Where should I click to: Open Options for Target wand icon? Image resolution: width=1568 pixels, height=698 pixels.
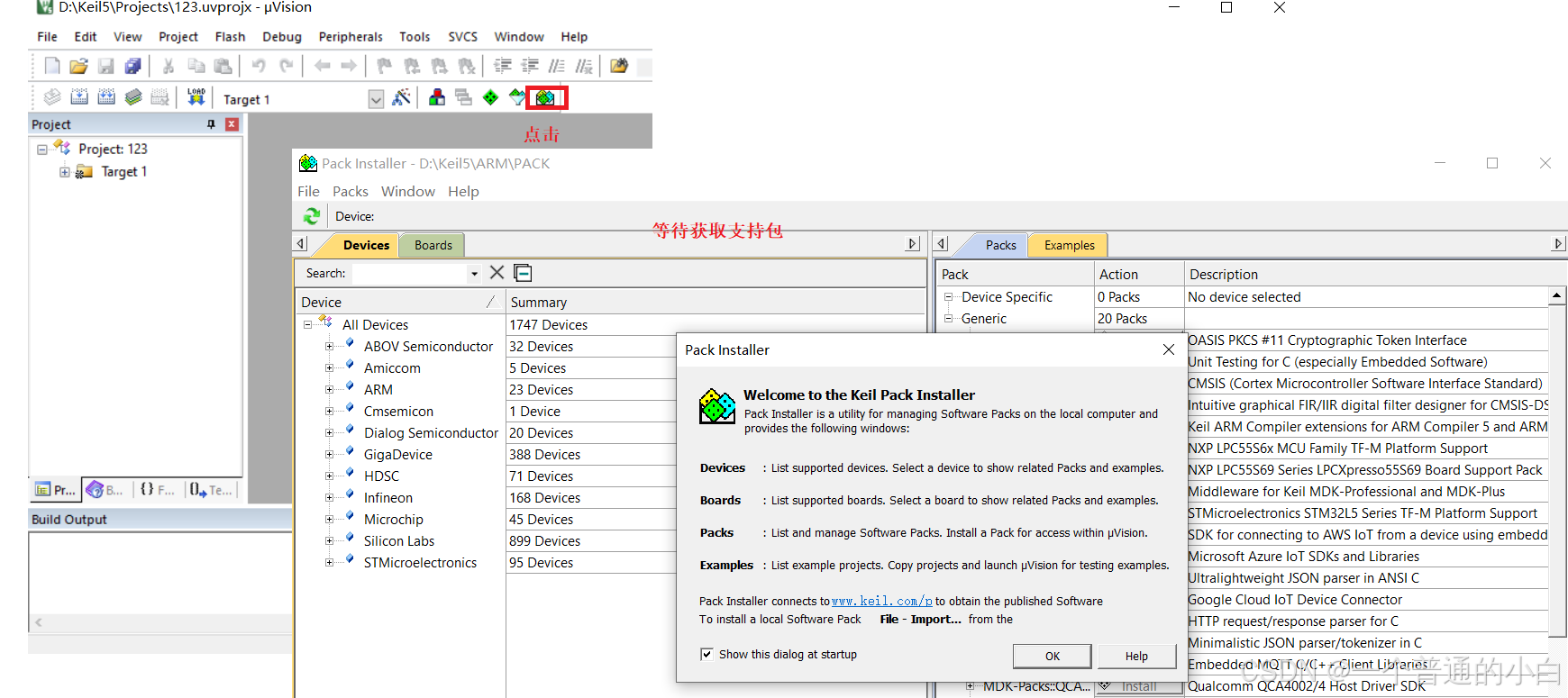[402, 97]
